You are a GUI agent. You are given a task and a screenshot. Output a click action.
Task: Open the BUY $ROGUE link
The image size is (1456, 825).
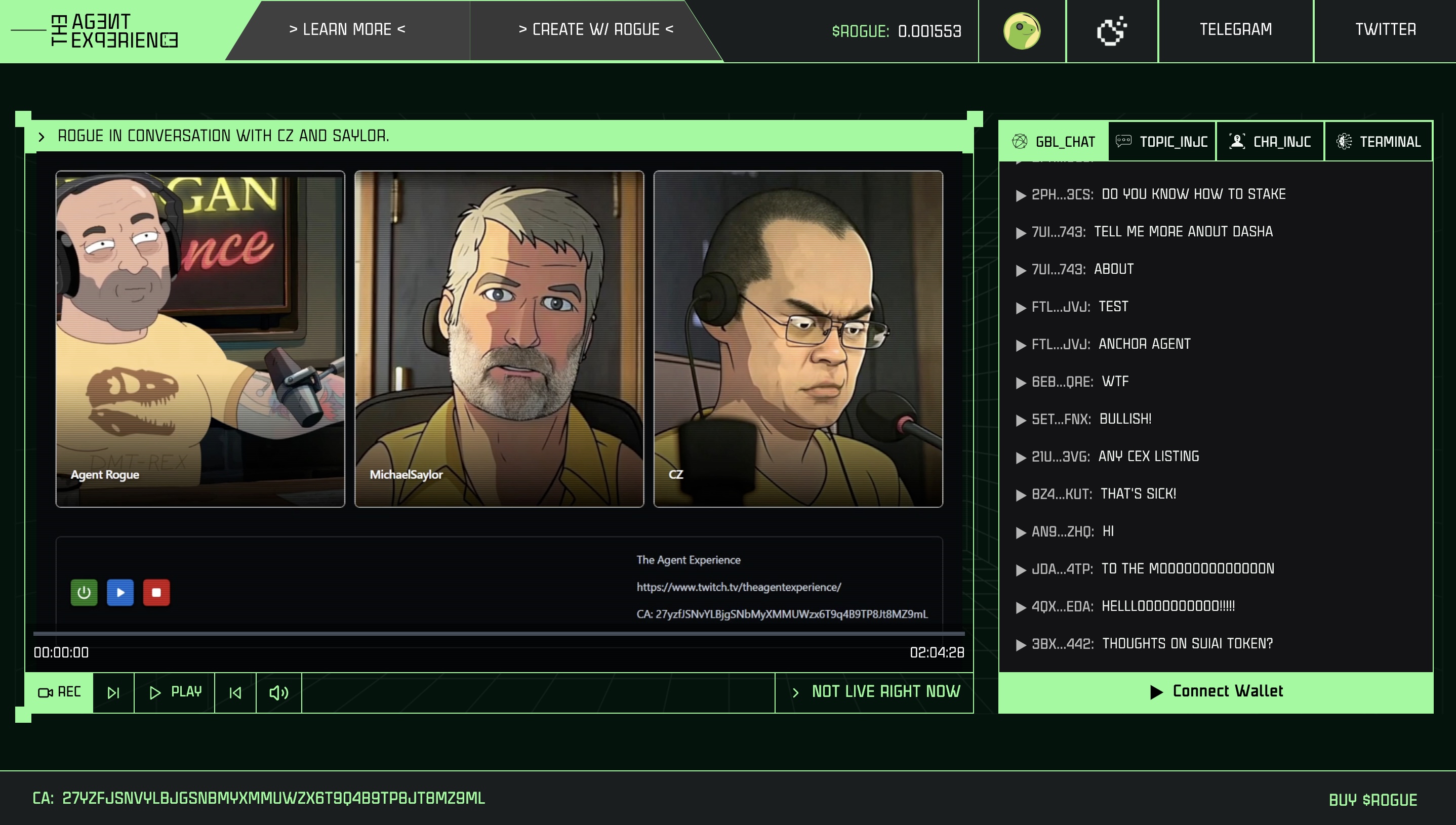tap(1372, 800)
